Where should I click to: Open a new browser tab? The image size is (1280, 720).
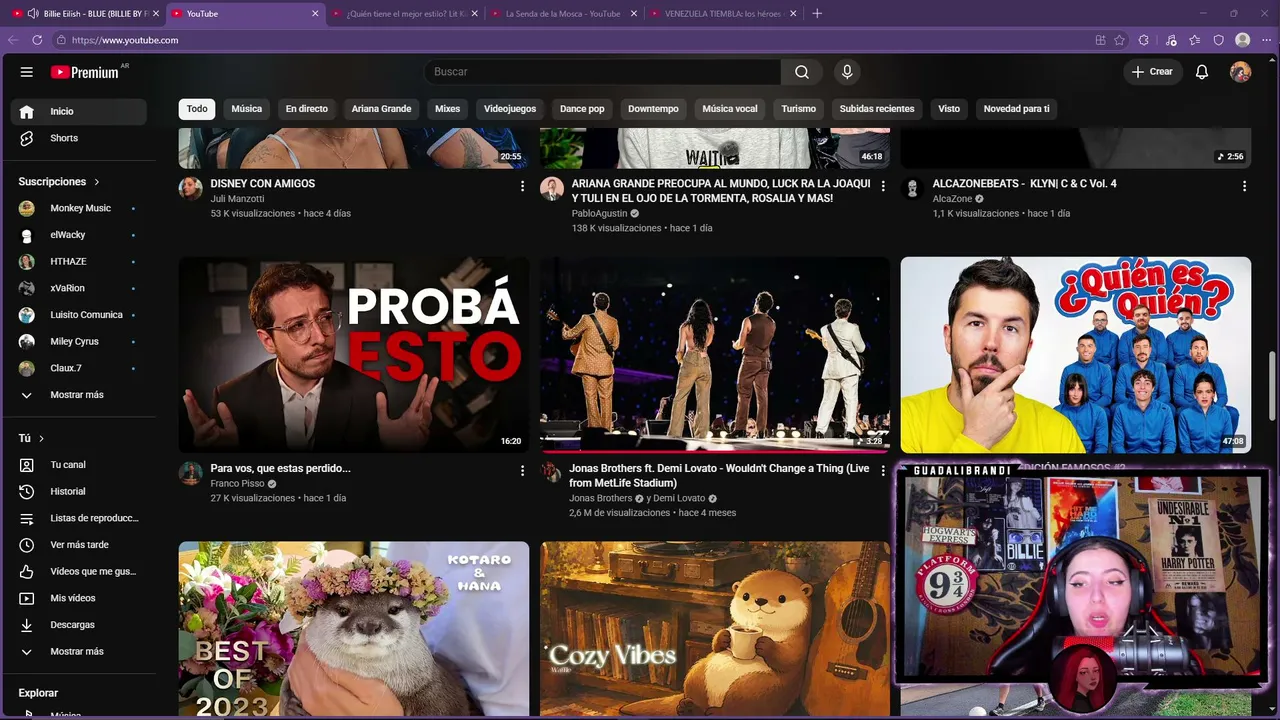[x=817, y=13]
